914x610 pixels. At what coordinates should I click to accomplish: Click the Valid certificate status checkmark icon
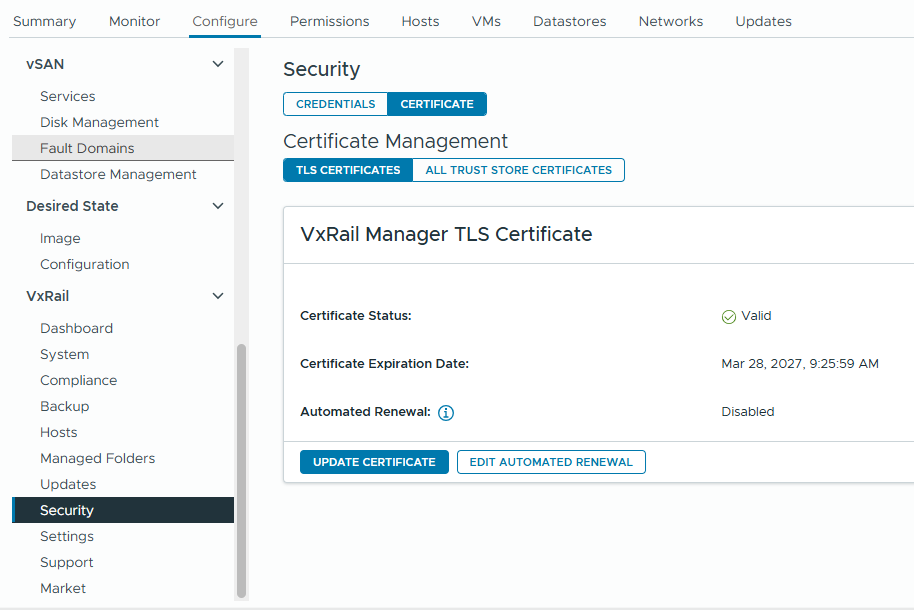pos(729,315)
